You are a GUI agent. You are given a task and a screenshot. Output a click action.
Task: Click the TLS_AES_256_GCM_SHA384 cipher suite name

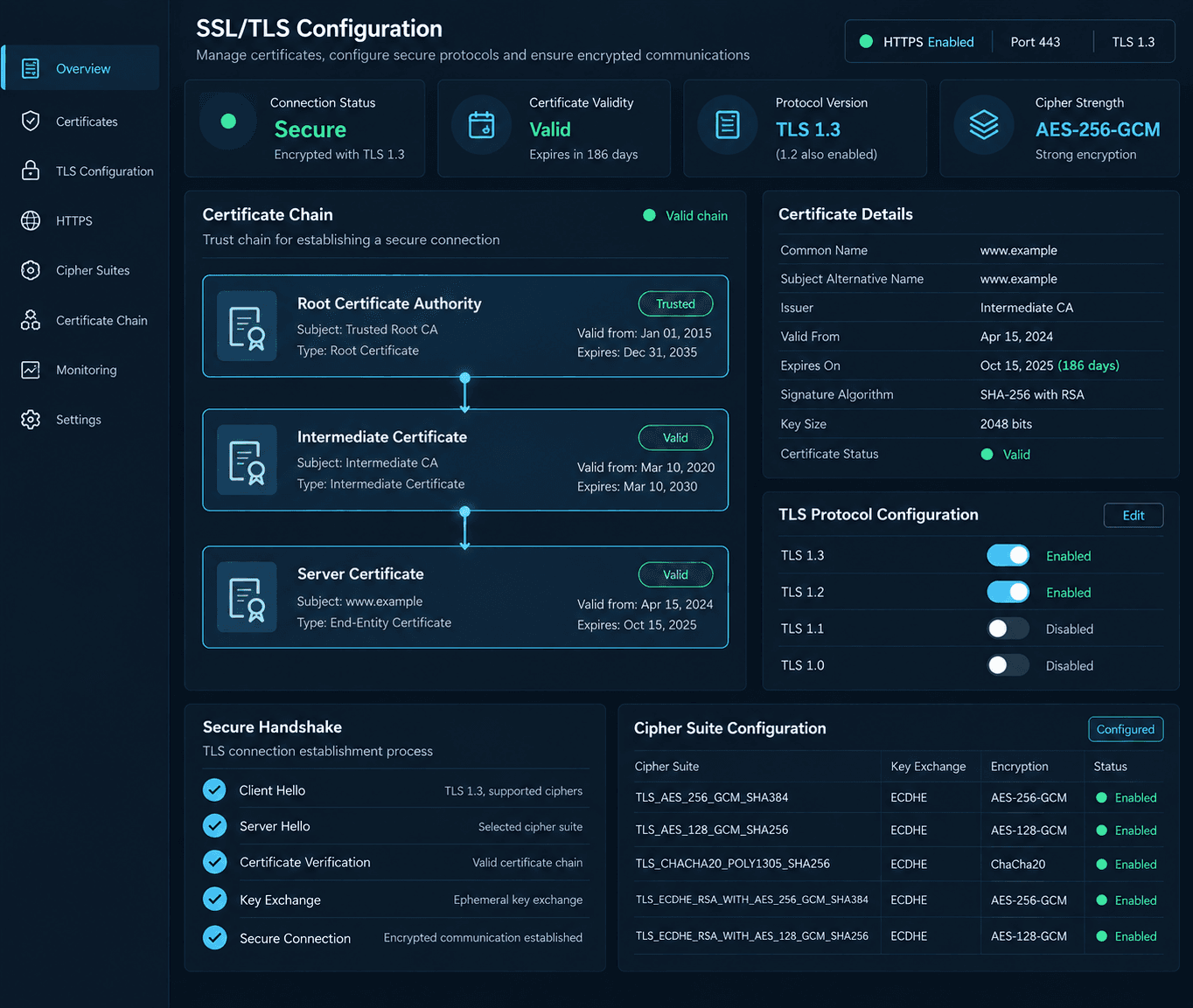coord(712,797)
